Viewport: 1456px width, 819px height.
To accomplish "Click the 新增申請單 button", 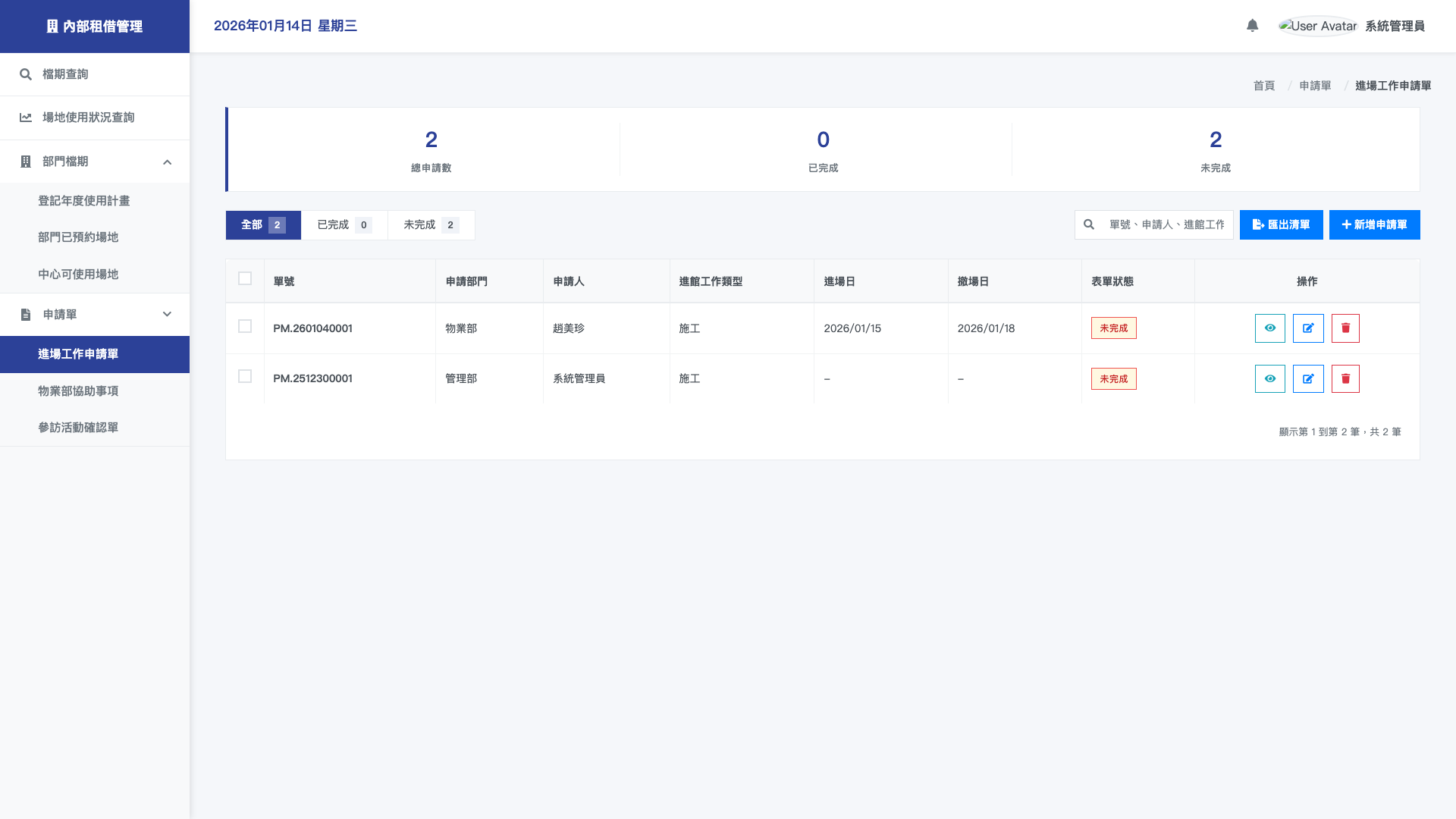I will (x=1374, y=224).
